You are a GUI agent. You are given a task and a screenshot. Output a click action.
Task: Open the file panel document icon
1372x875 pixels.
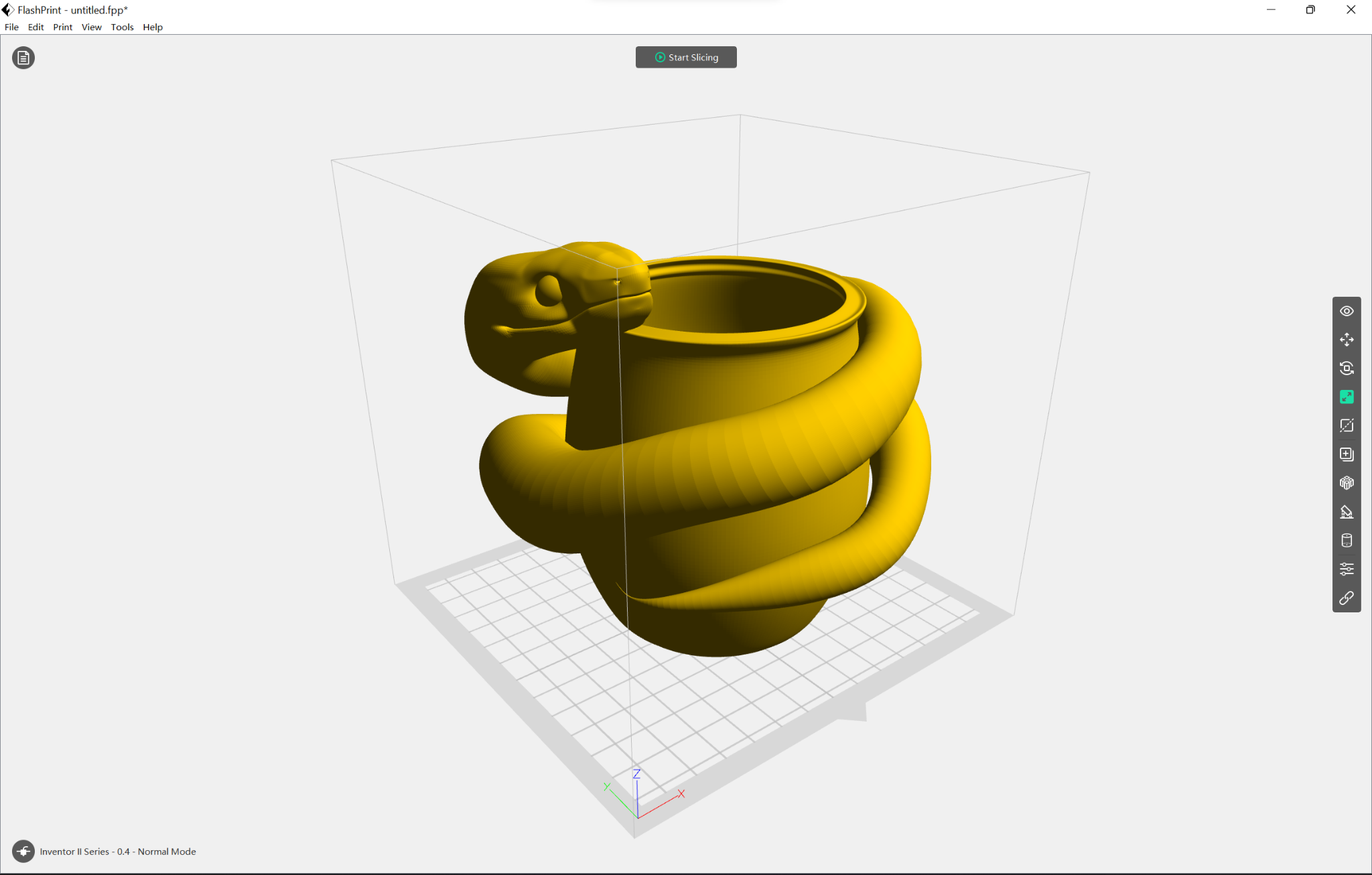pyautogui.click(x=23, y=58)
